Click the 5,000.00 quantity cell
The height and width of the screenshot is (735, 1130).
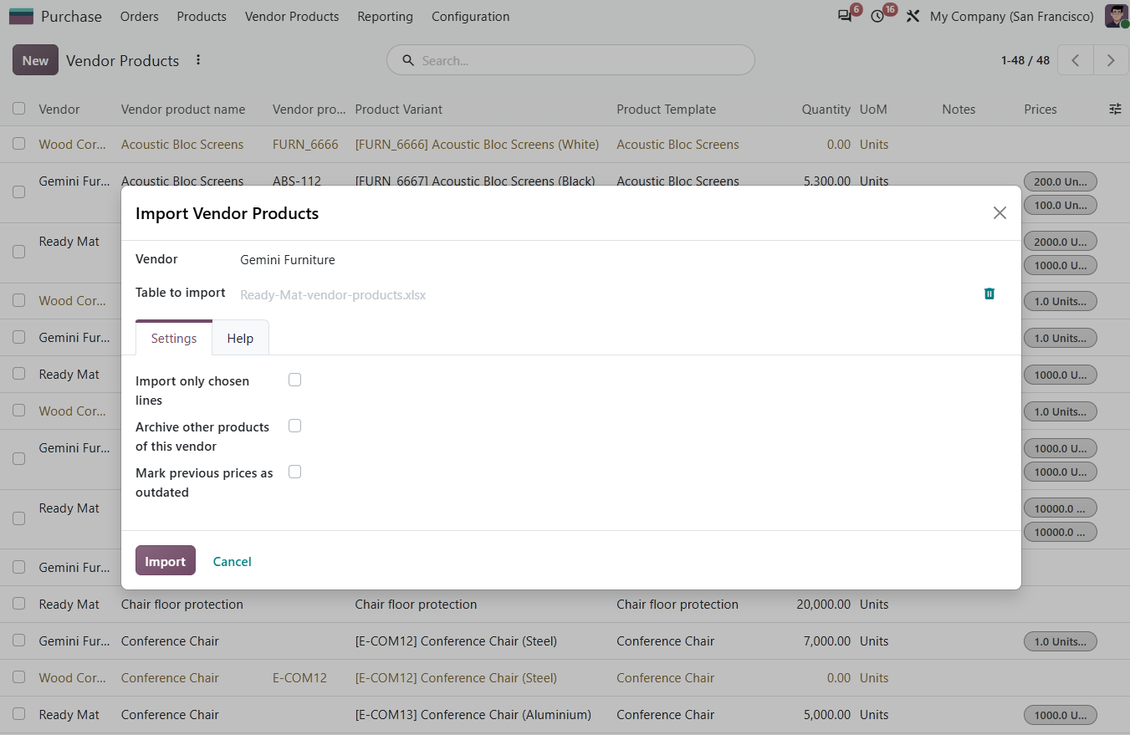click(827, 714)
